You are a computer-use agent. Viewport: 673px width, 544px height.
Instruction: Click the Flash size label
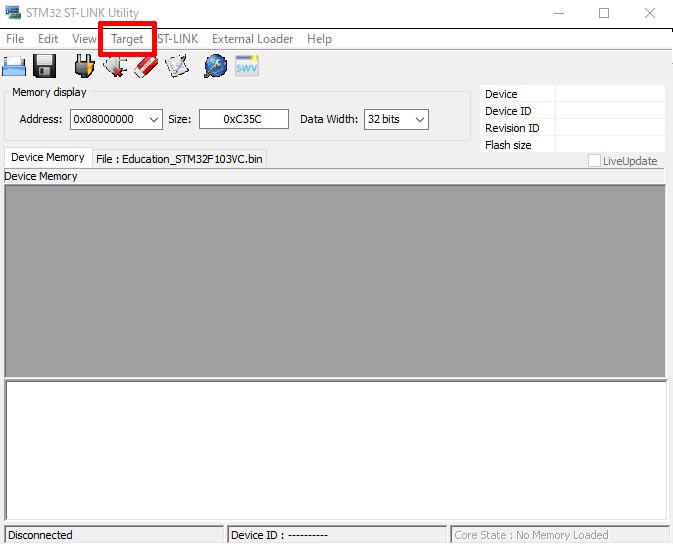click(508, 145)
